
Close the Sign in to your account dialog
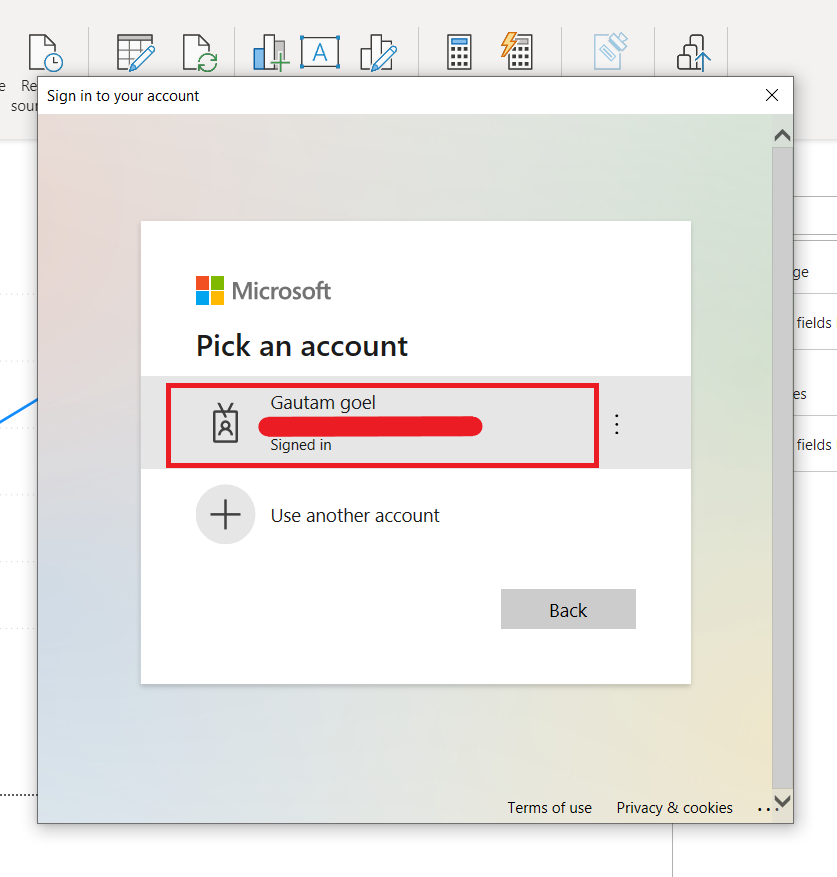coord(772,95)
